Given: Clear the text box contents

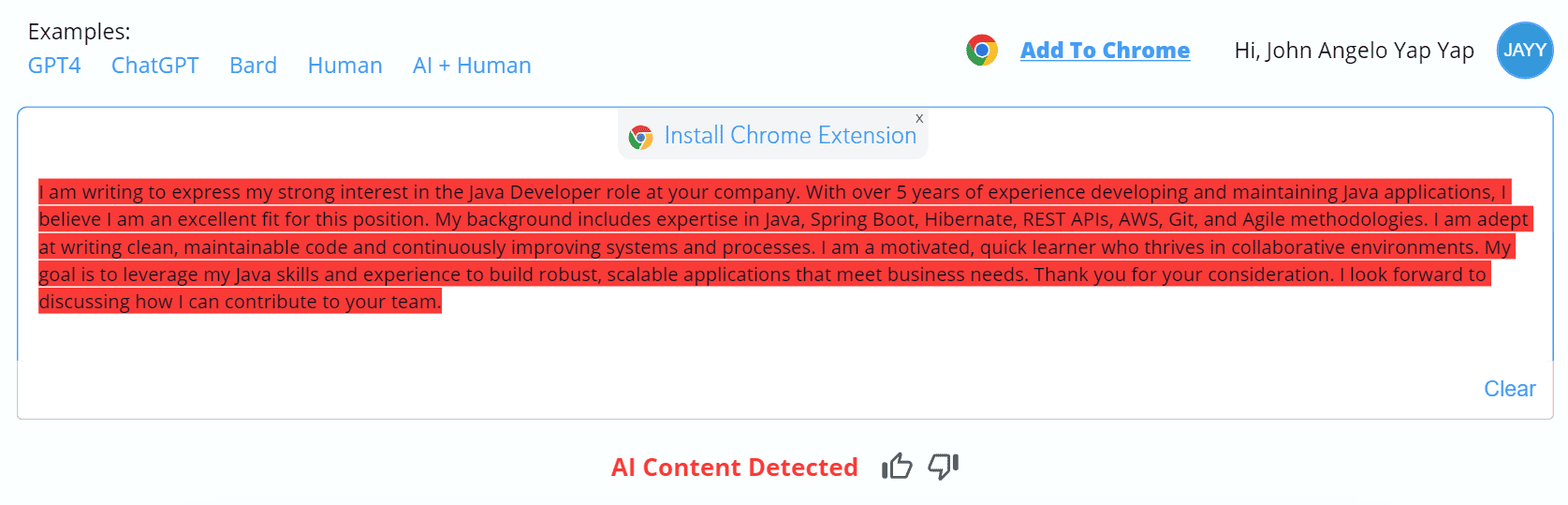Looking at the screenshot, I should (x=1509, y=389).
